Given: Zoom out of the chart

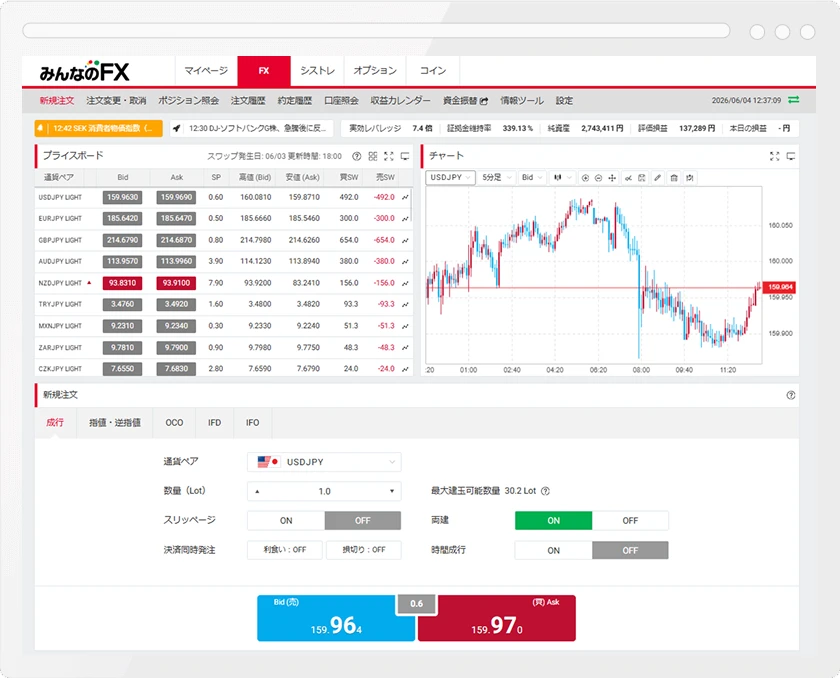Looking at the screenshot, I should [x=598, y=178].
